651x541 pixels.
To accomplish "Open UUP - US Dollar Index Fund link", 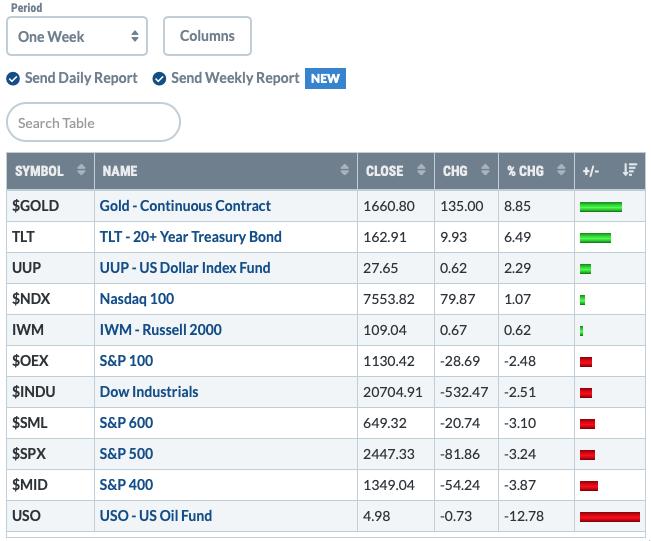I will 185,268.
